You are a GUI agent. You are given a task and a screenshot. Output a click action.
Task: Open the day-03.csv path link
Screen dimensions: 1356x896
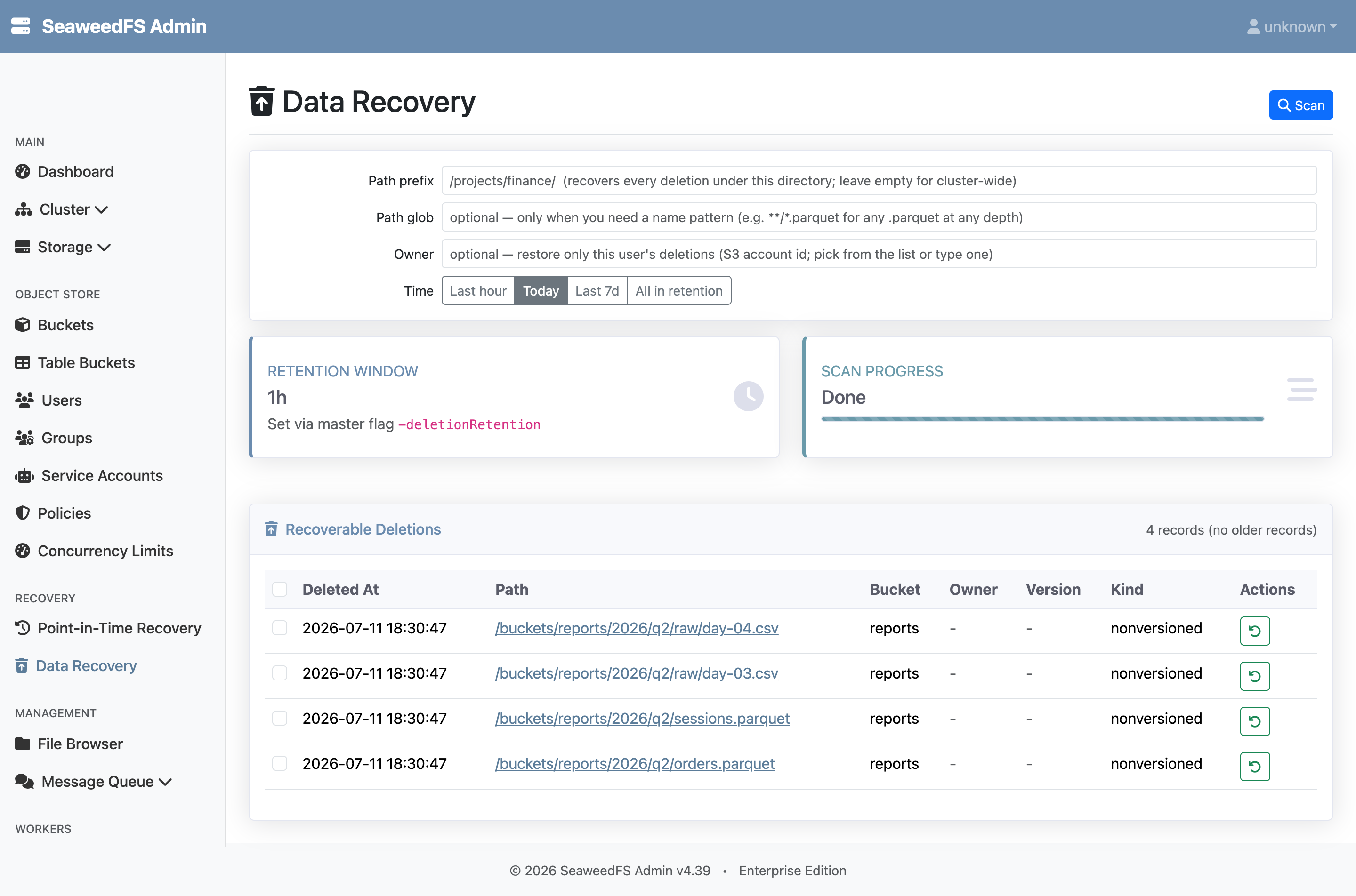pos(637,673)
